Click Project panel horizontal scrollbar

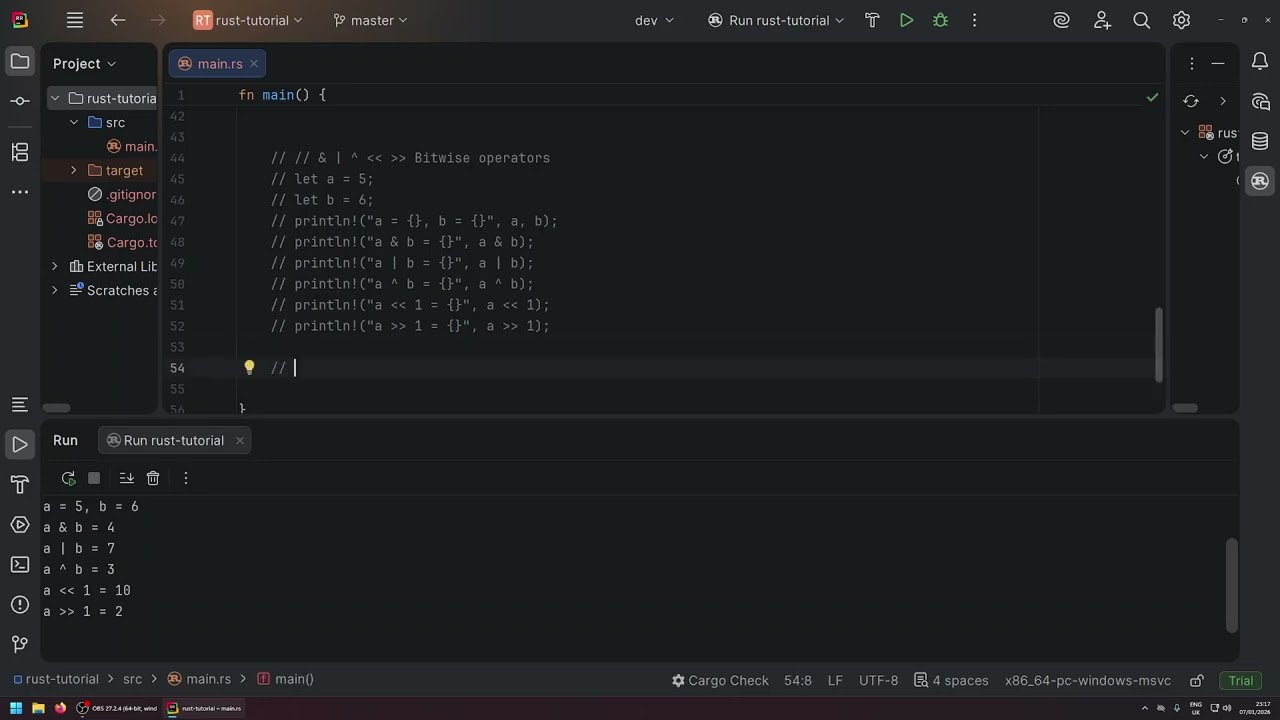click(57, 408)
